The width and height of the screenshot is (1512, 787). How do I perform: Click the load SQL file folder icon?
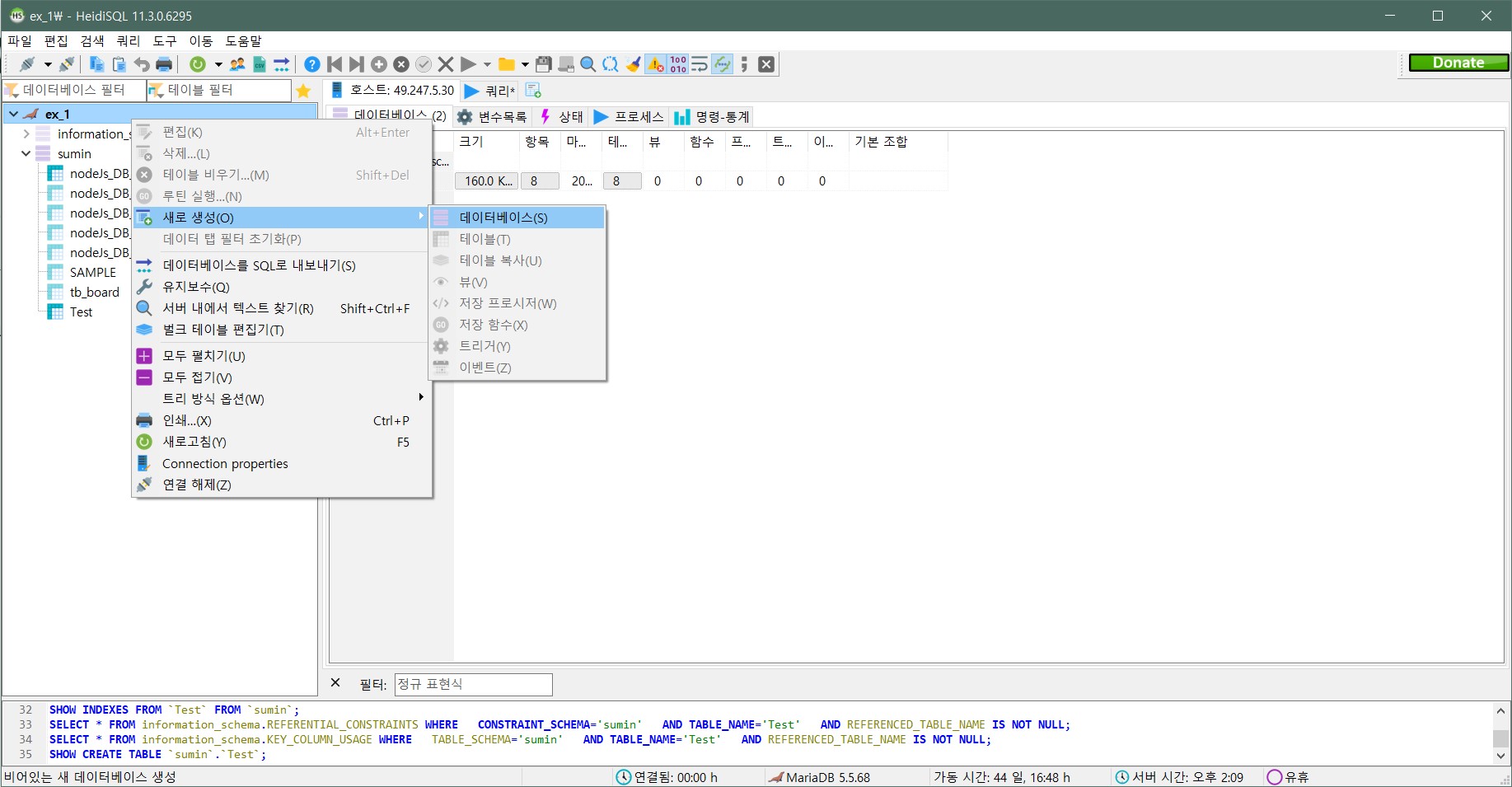[x=507, y=64]
